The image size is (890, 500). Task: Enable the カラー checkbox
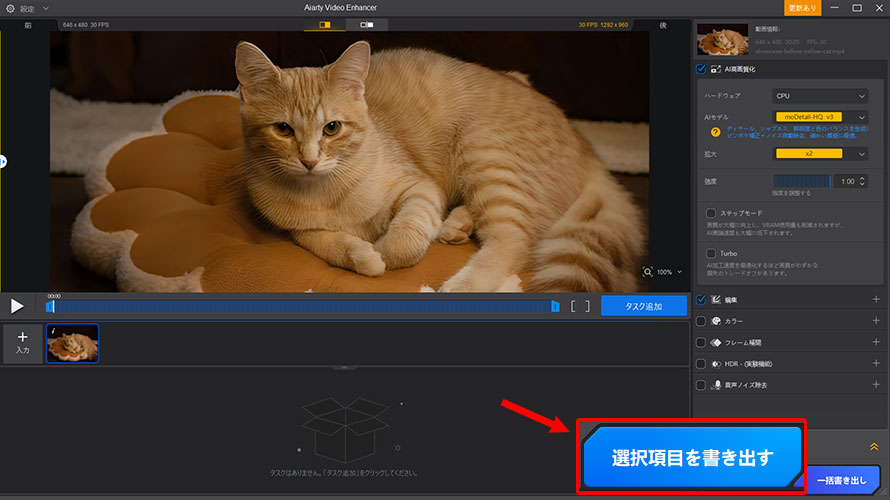coord(701,321)
